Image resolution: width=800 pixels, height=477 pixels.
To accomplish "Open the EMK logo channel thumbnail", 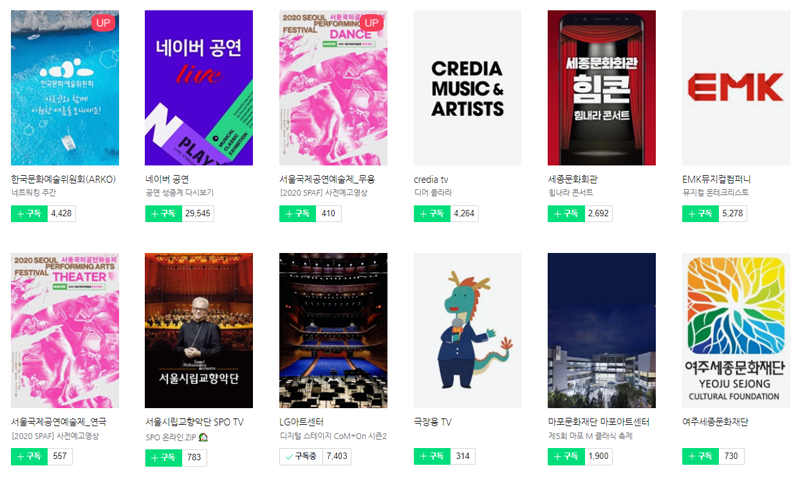I will (x=736, y=88).
